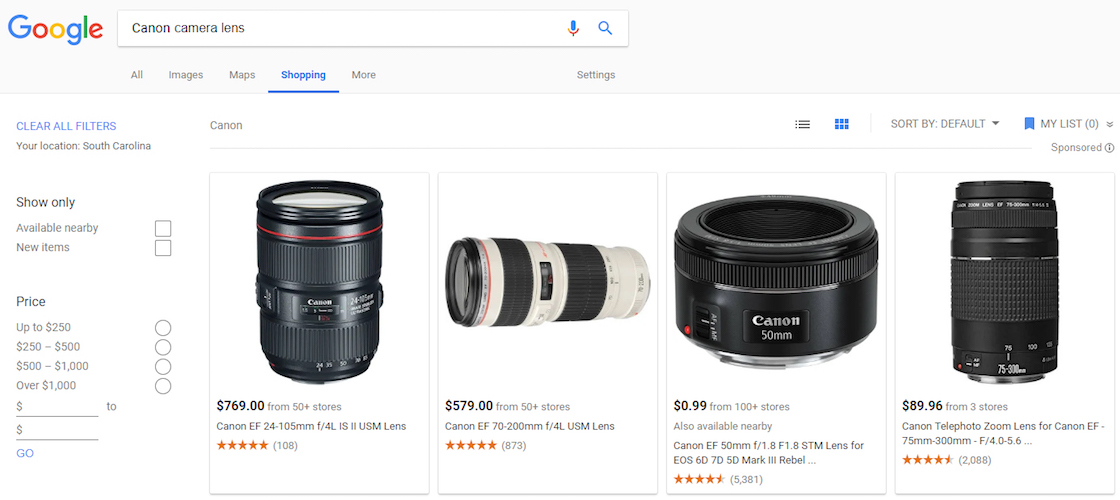This screenshot has width=1120, height=500.
Task: Choose the $500 – $1,000 price option
Action: point(163,366)
